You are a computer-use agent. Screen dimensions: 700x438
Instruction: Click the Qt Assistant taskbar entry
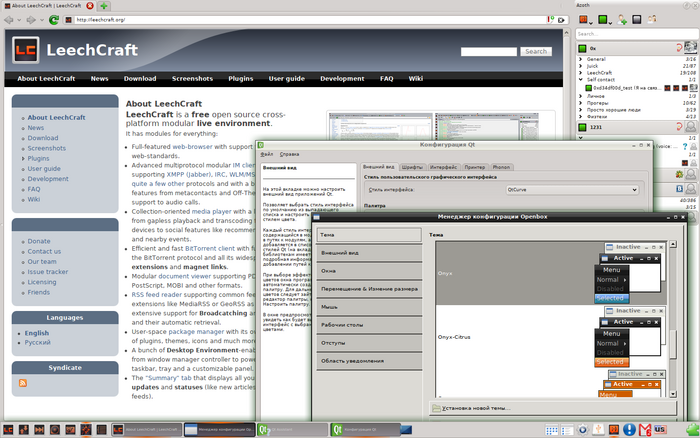[x=293, y=430]
